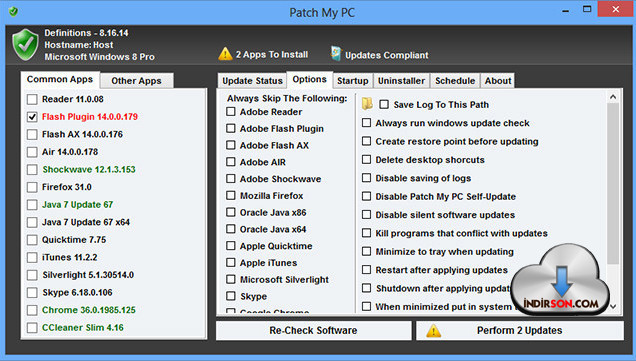The image size is (636, 361).
Task: Enable skip for Adobe Flash Plugin
Action: point(231,128)
